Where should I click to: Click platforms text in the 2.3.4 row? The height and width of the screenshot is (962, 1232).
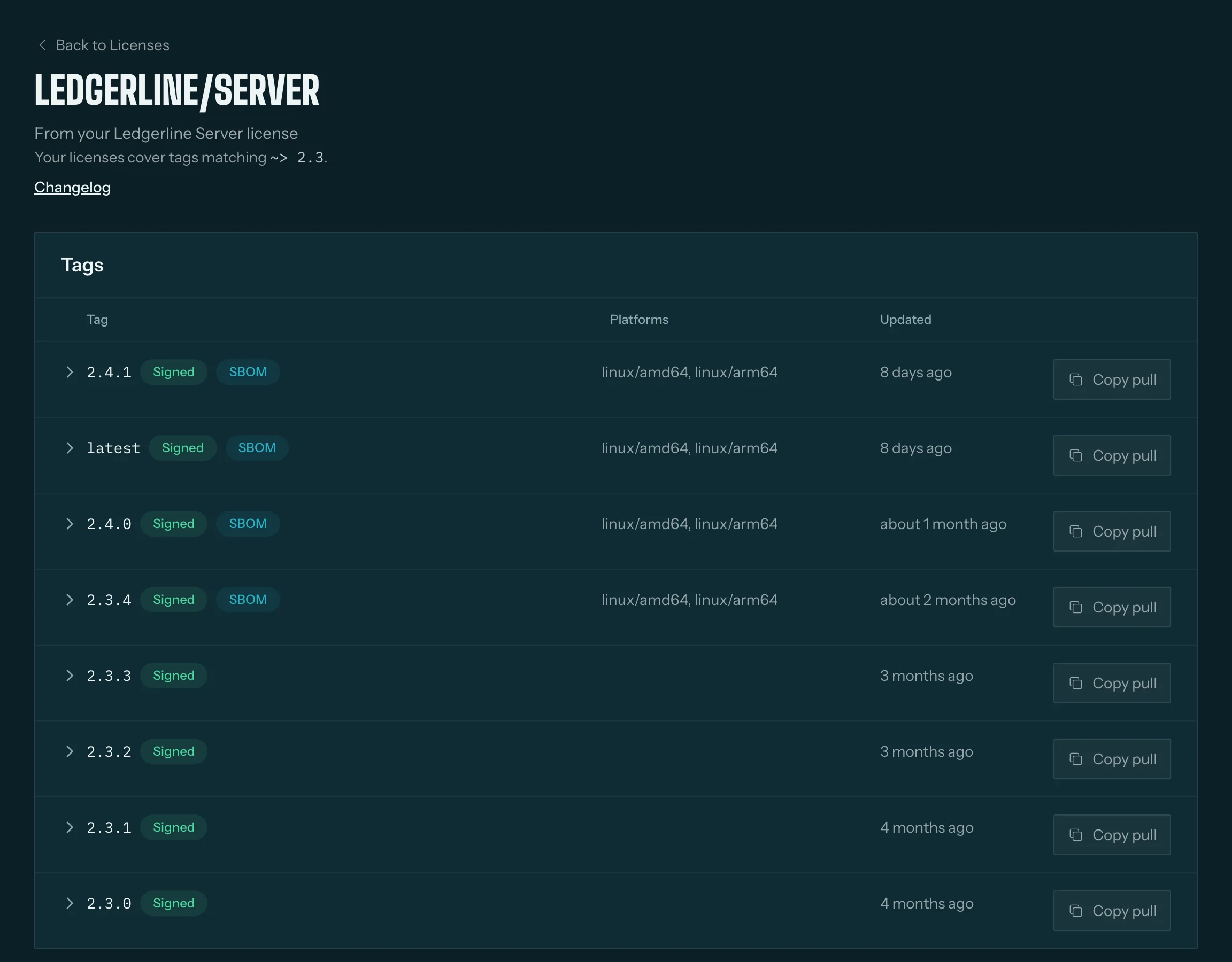(x=689, y=600)
